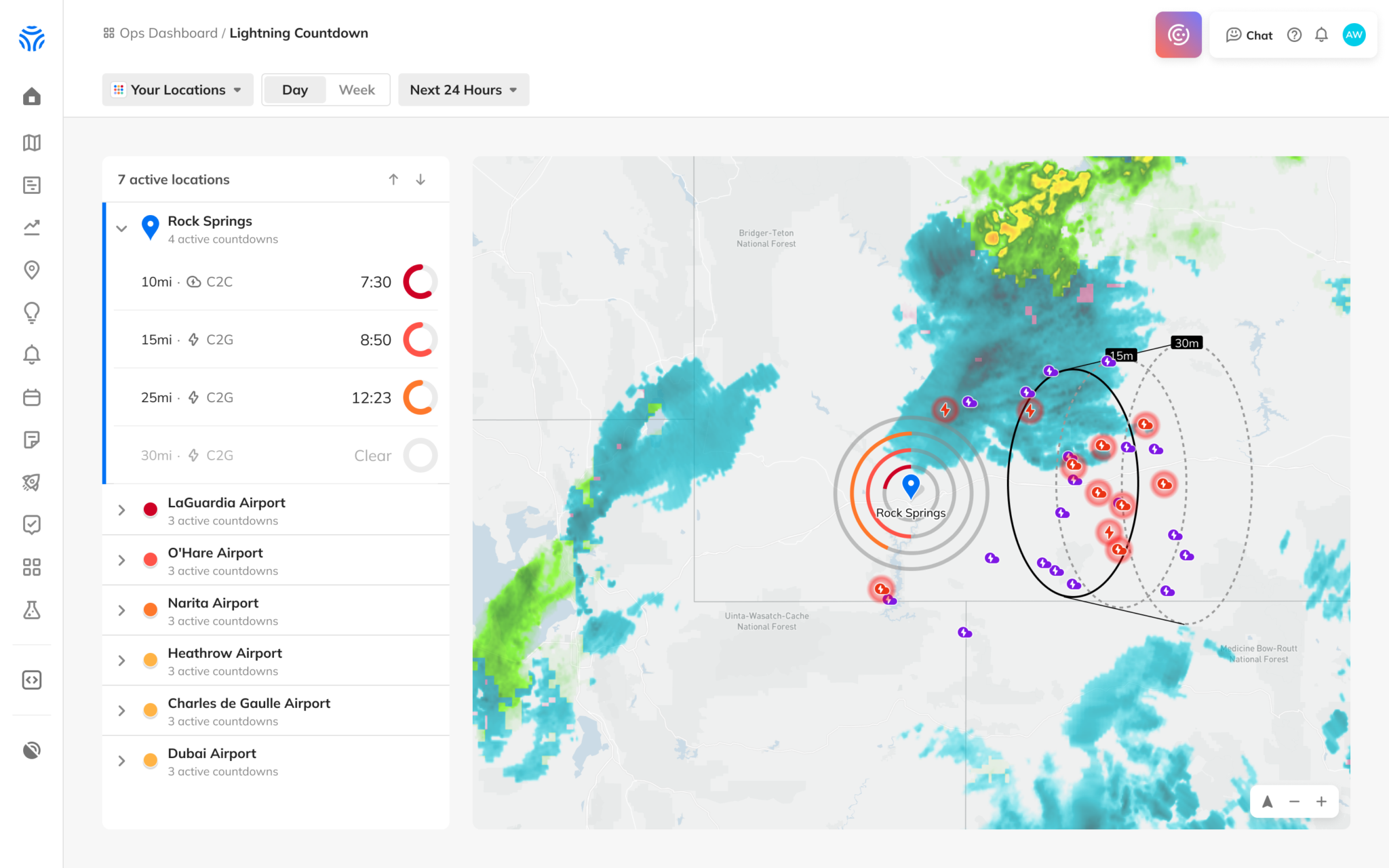Click the 15m storm forecast label

[1121, 355]
